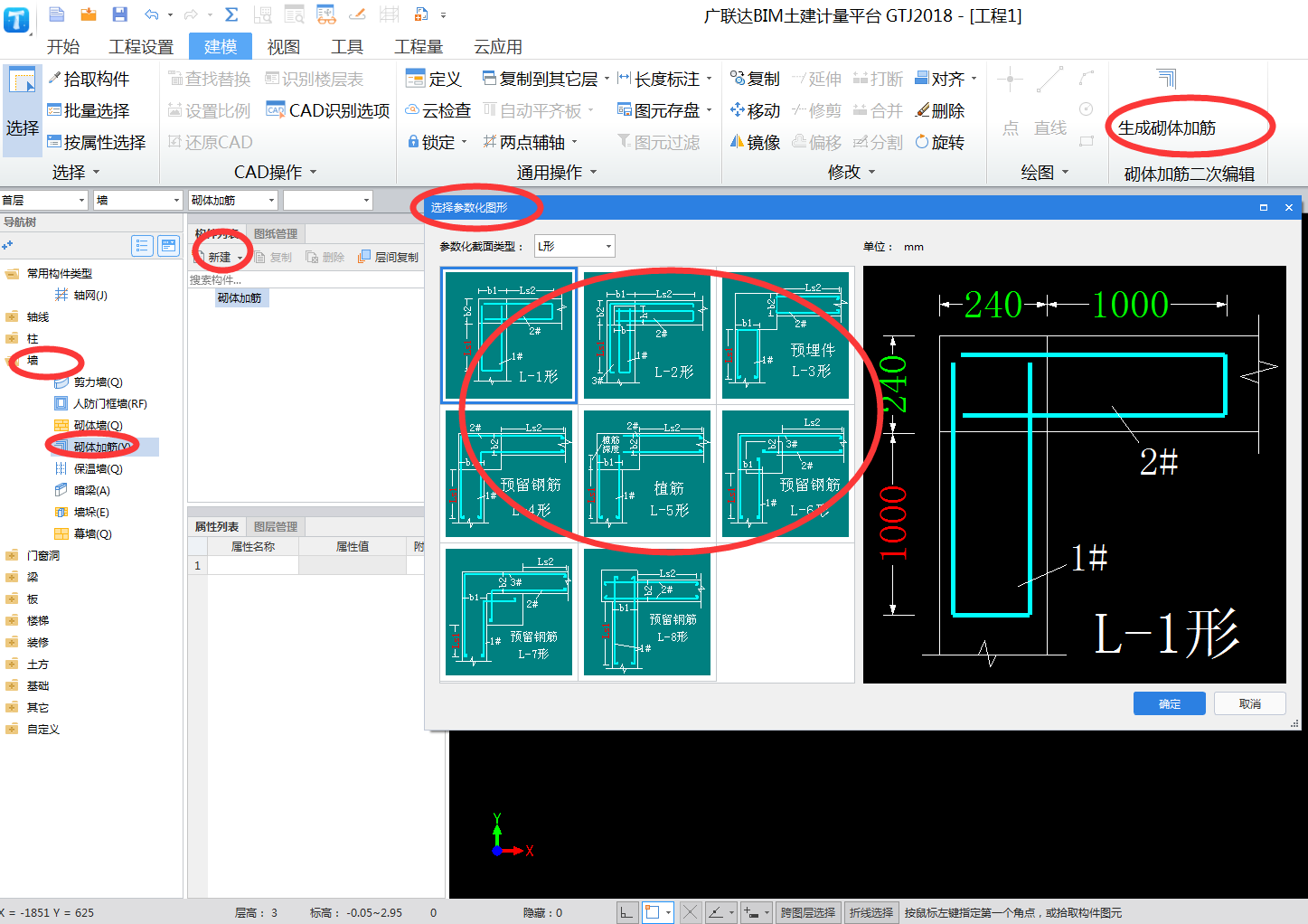Open the 首层 floor dropdown

click(44, 200)
